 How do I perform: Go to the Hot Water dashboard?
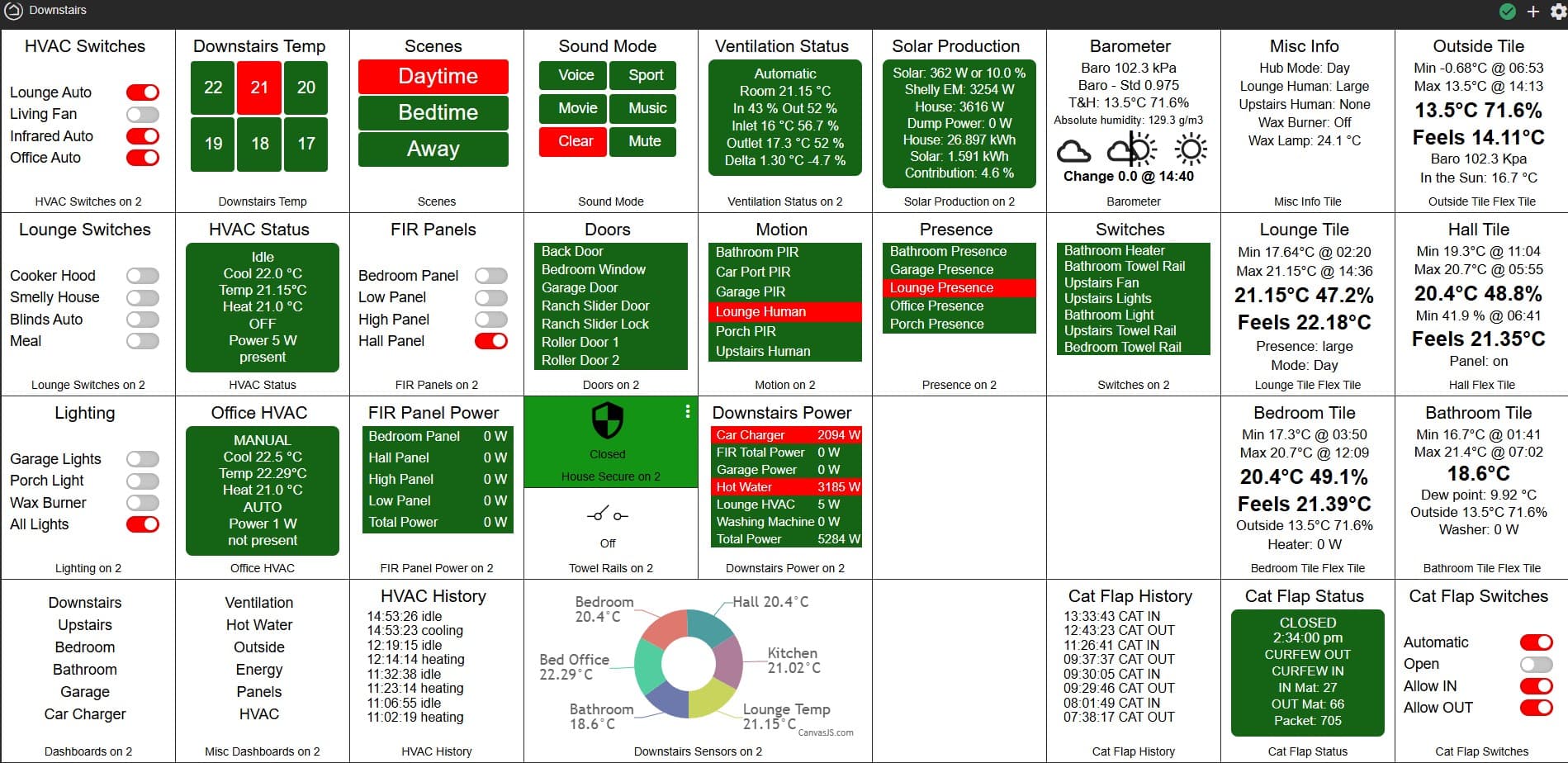point(259,625)
